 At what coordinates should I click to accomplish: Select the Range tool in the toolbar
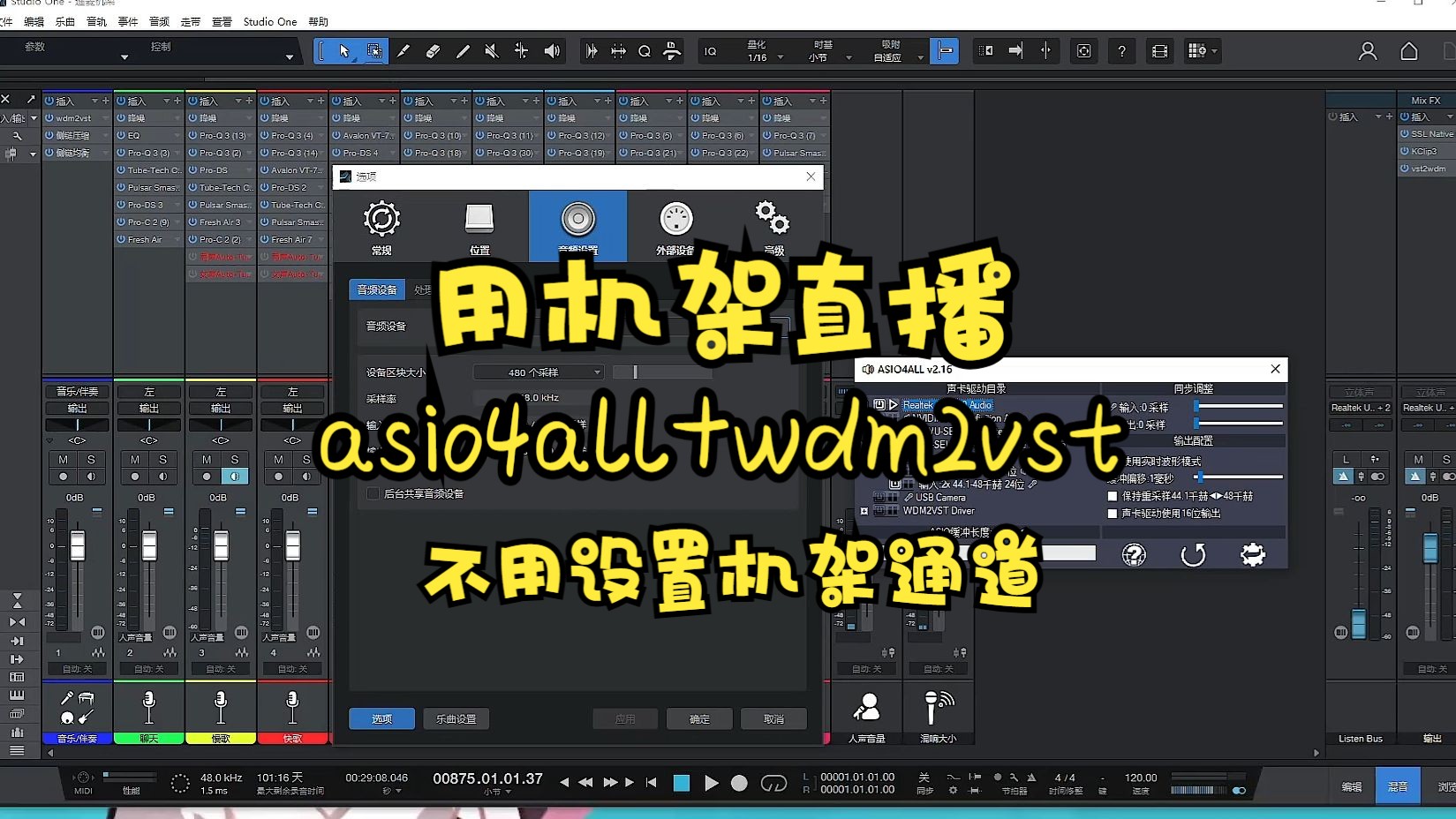click(x=374, y=51)
